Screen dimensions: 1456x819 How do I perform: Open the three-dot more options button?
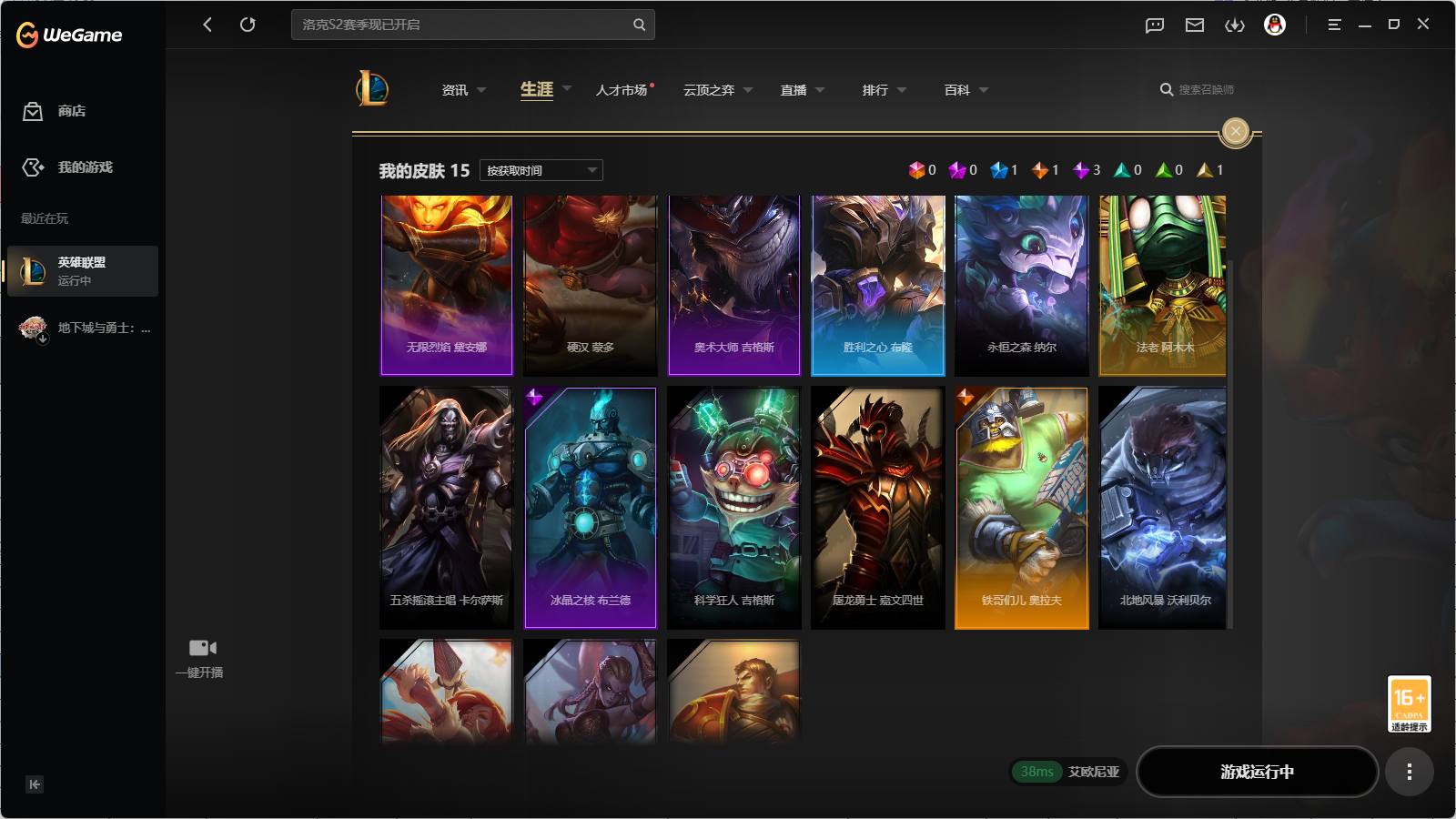(1410, 772)
